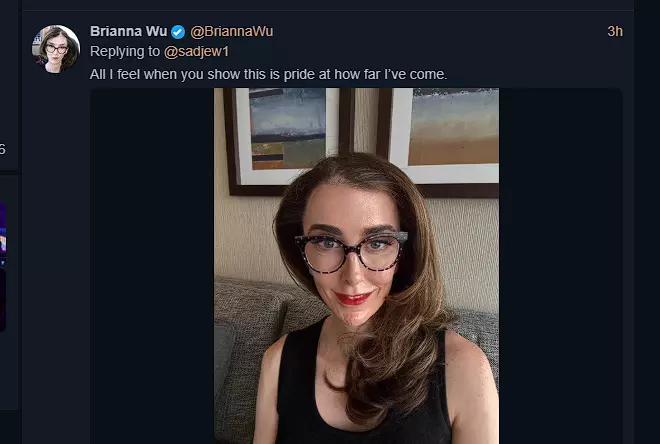Open the tweet author's round profile avatar

(56, 49)
